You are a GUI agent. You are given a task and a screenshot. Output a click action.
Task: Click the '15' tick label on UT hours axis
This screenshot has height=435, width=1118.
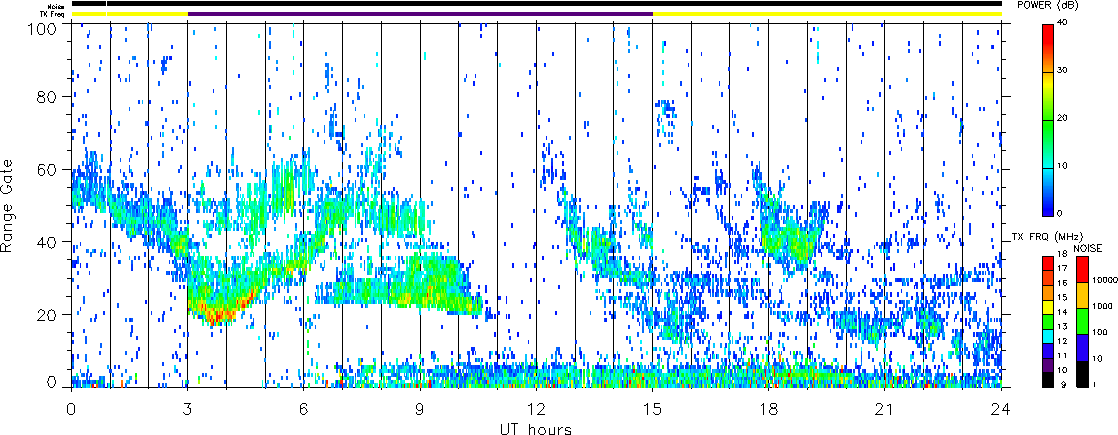point(652,410)
